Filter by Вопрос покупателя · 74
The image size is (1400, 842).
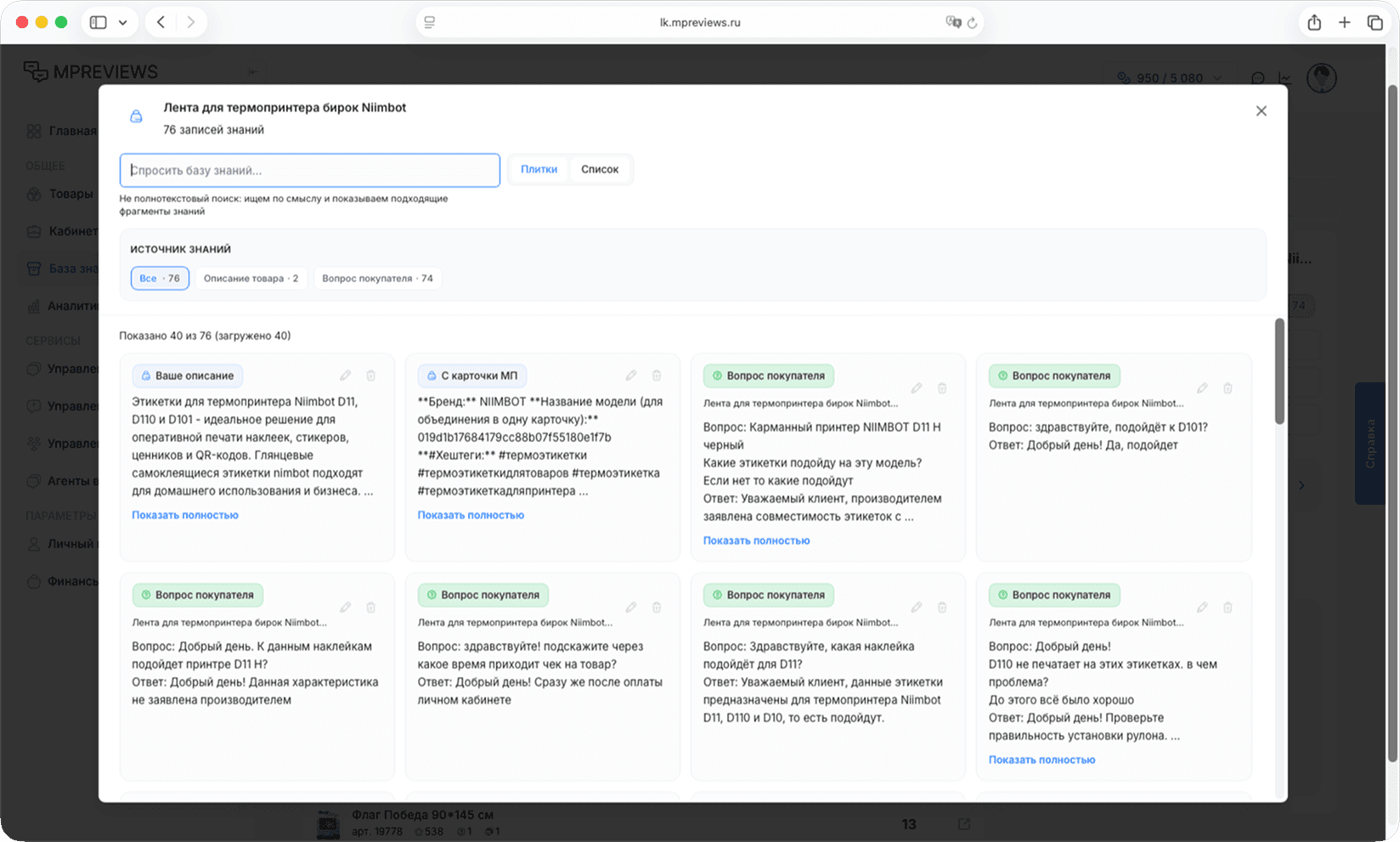[x=377, y=278]
